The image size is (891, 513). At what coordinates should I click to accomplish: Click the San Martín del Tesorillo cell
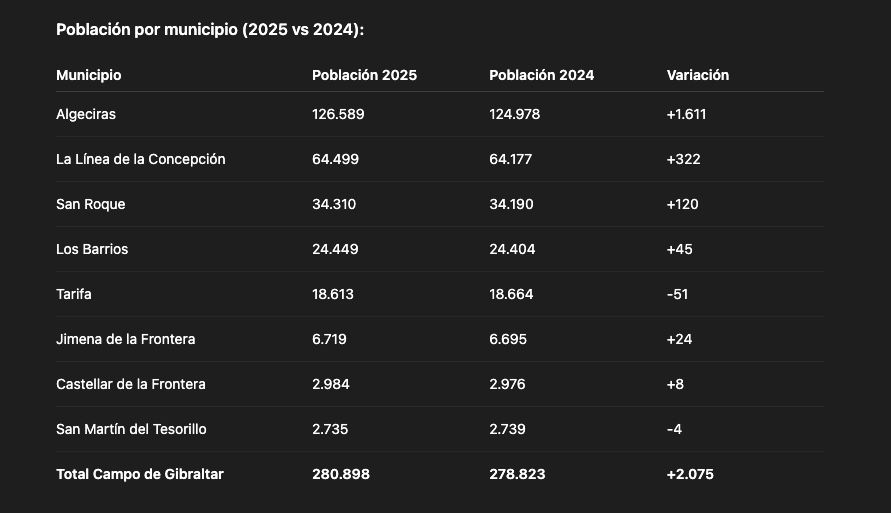click(131, 429)
